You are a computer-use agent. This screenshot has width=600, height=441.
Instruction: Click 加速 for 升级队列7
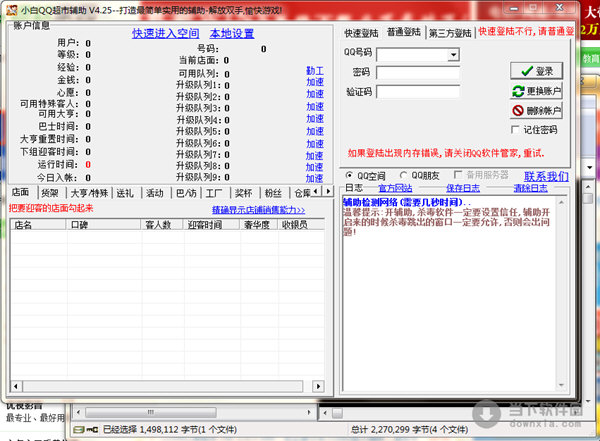tap(315, 156)
